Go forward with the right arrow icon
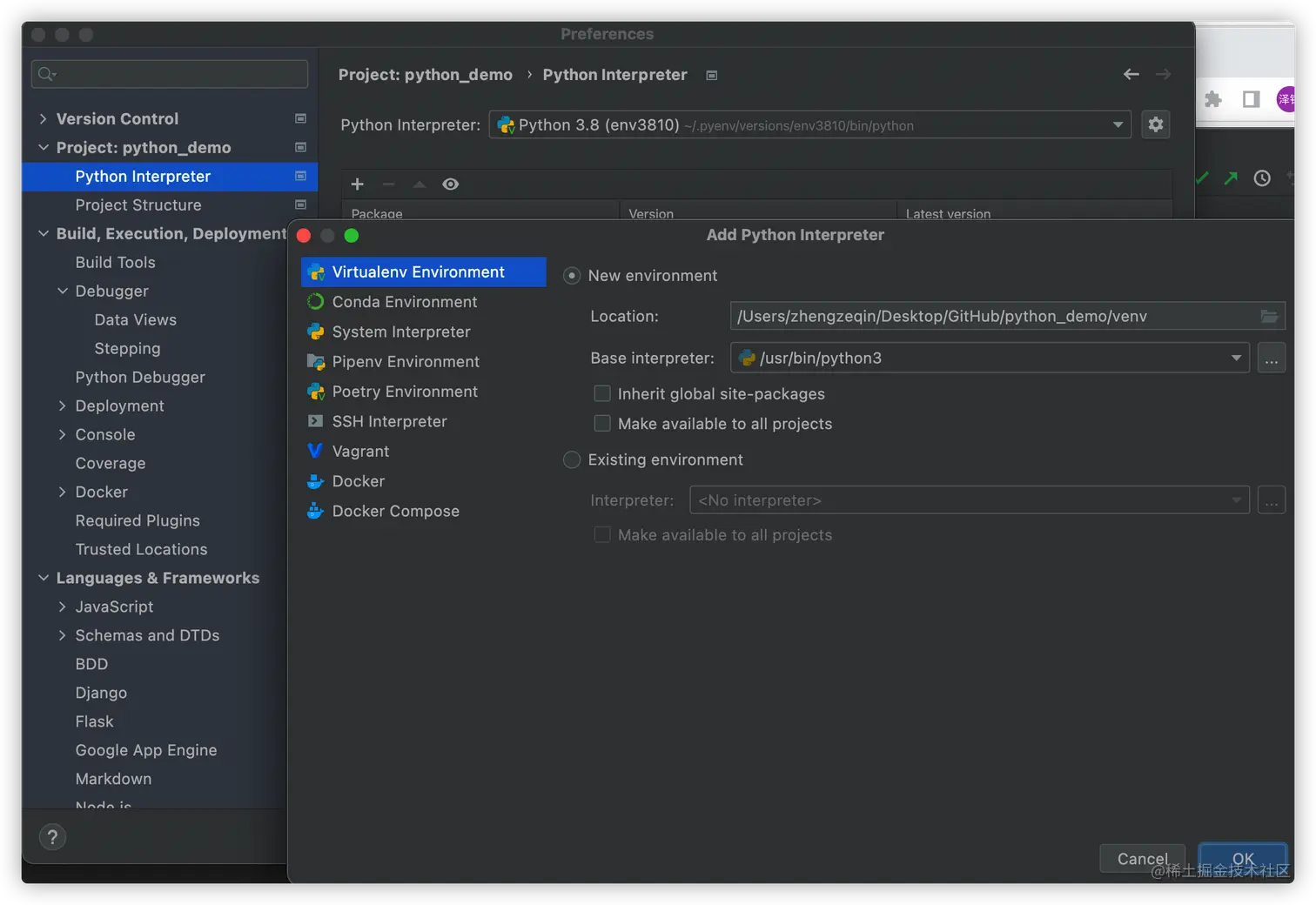The width and height of the screenshot is (1316, 905). (1163, 75)
